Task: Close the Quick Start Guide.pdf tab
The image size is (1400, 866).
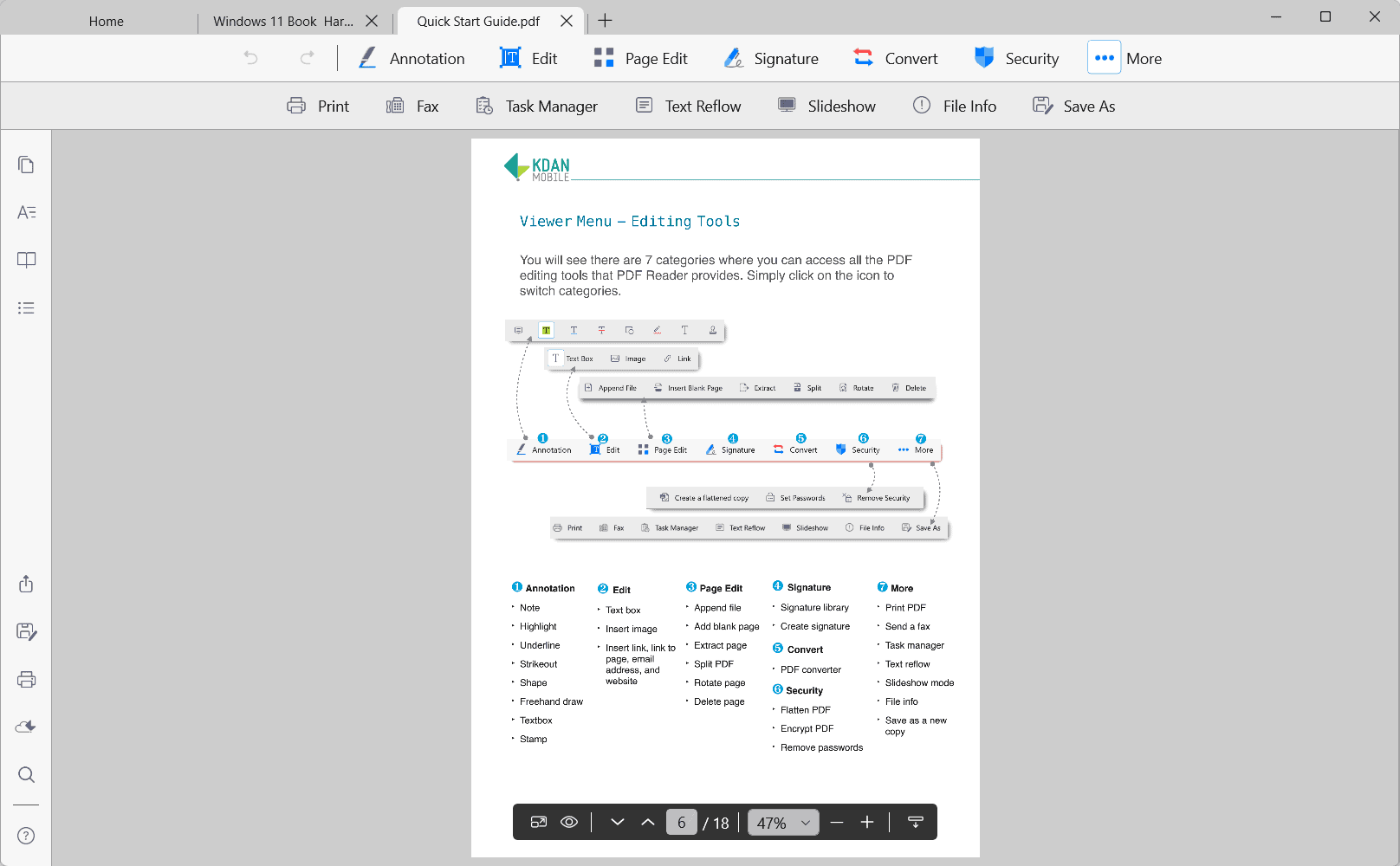Action: (567, 21)
